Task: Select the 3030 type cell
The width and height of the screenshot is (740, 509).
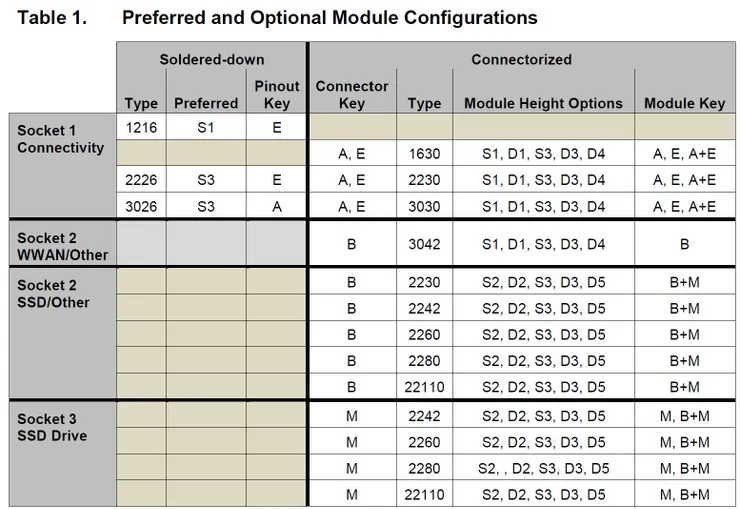Action: click(x=424, y=206)
